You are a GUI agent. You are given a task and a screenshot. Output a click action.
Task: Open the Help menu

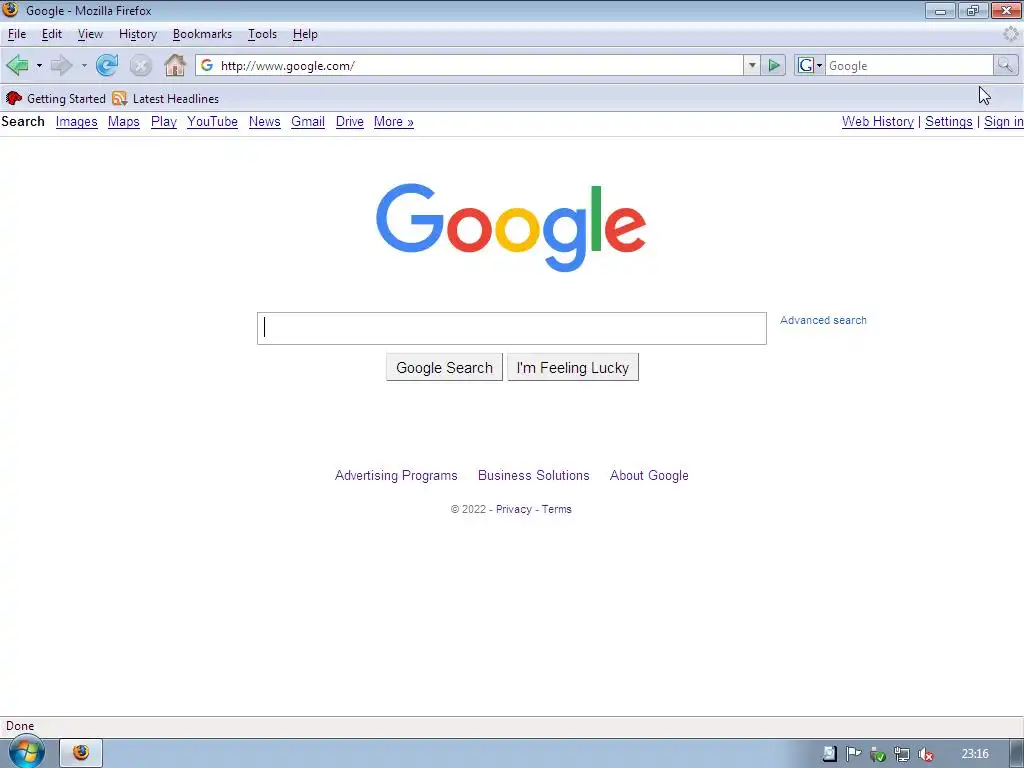[305, 34]
